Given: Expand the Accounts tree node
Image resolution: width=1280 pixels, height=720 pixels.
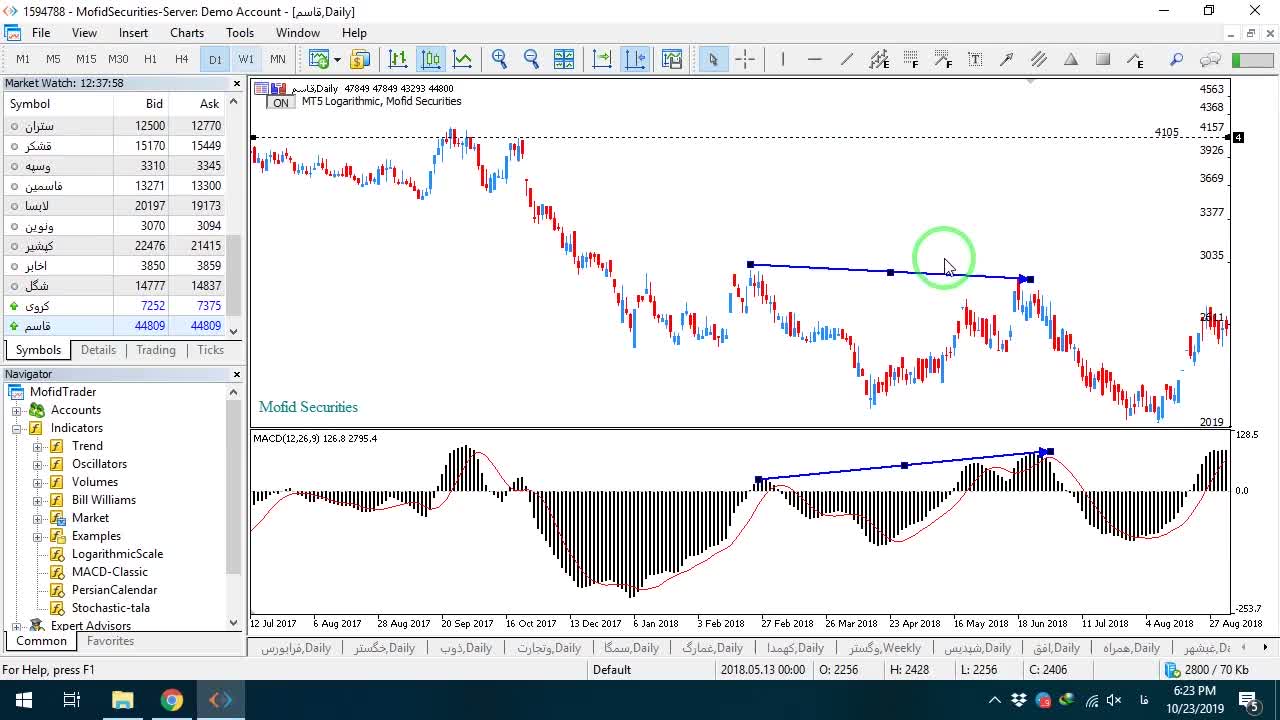Looking at the screenshot, I should click(x=17, y=410).
